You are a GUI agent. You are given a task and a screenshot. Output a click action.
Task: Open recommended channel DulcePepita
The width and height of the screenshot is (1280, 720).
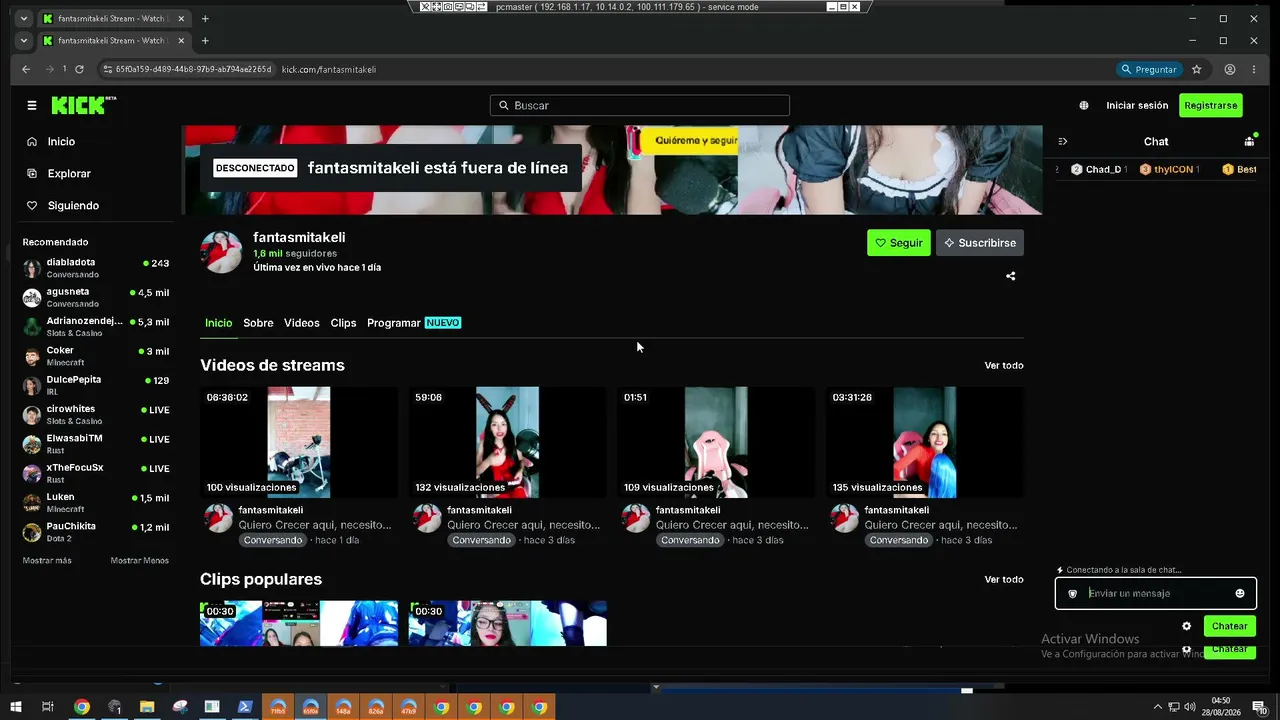click(x=97, y=385)
